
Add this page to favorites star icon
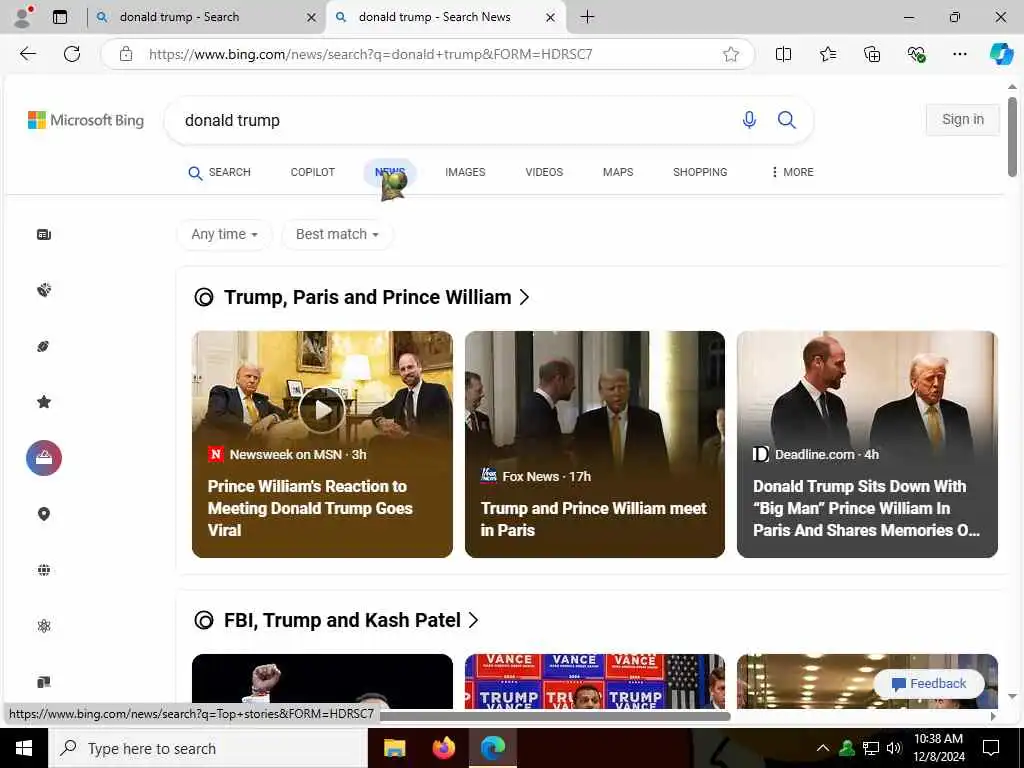click(731, 54)
